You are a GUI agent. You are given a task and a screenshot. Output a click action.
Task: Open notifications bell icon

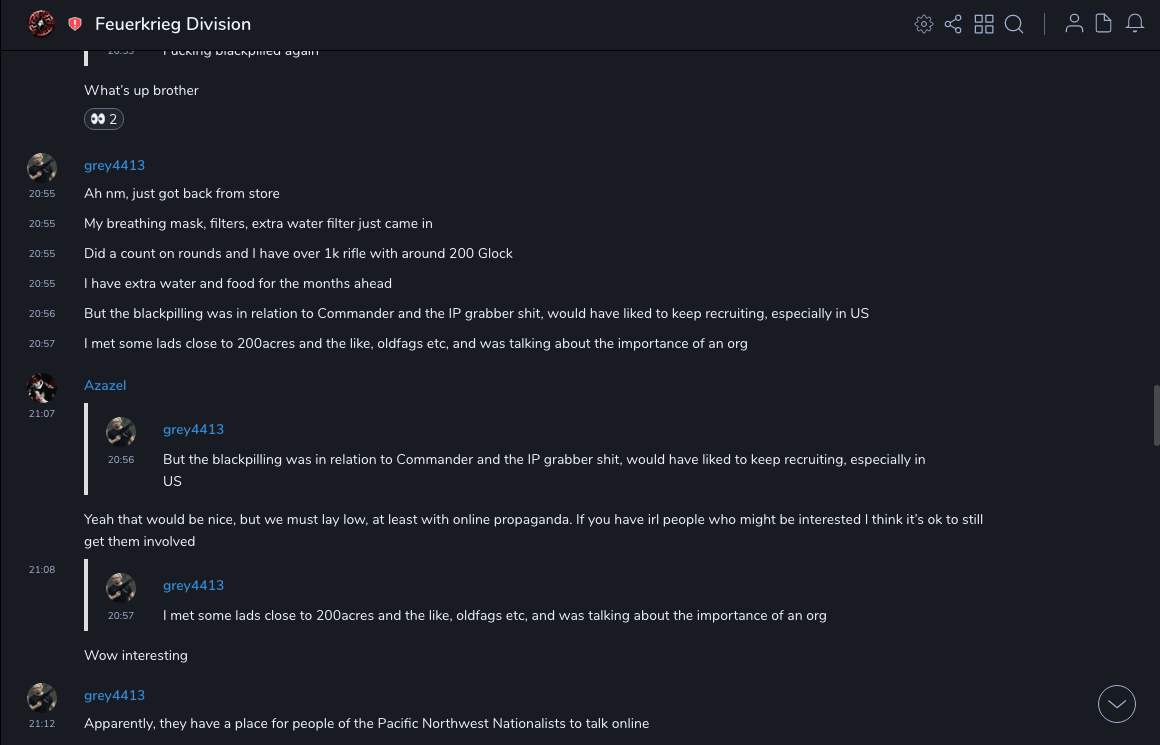tap(1135, 24)
